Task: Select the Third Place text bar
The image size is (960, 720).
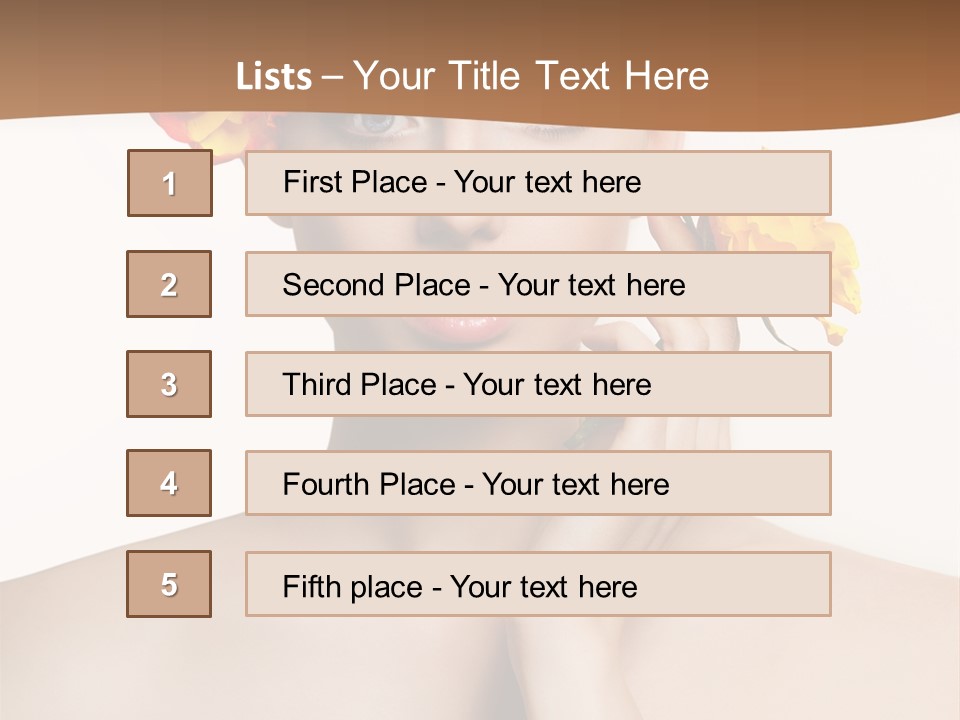Action: (x=538, y=384)
